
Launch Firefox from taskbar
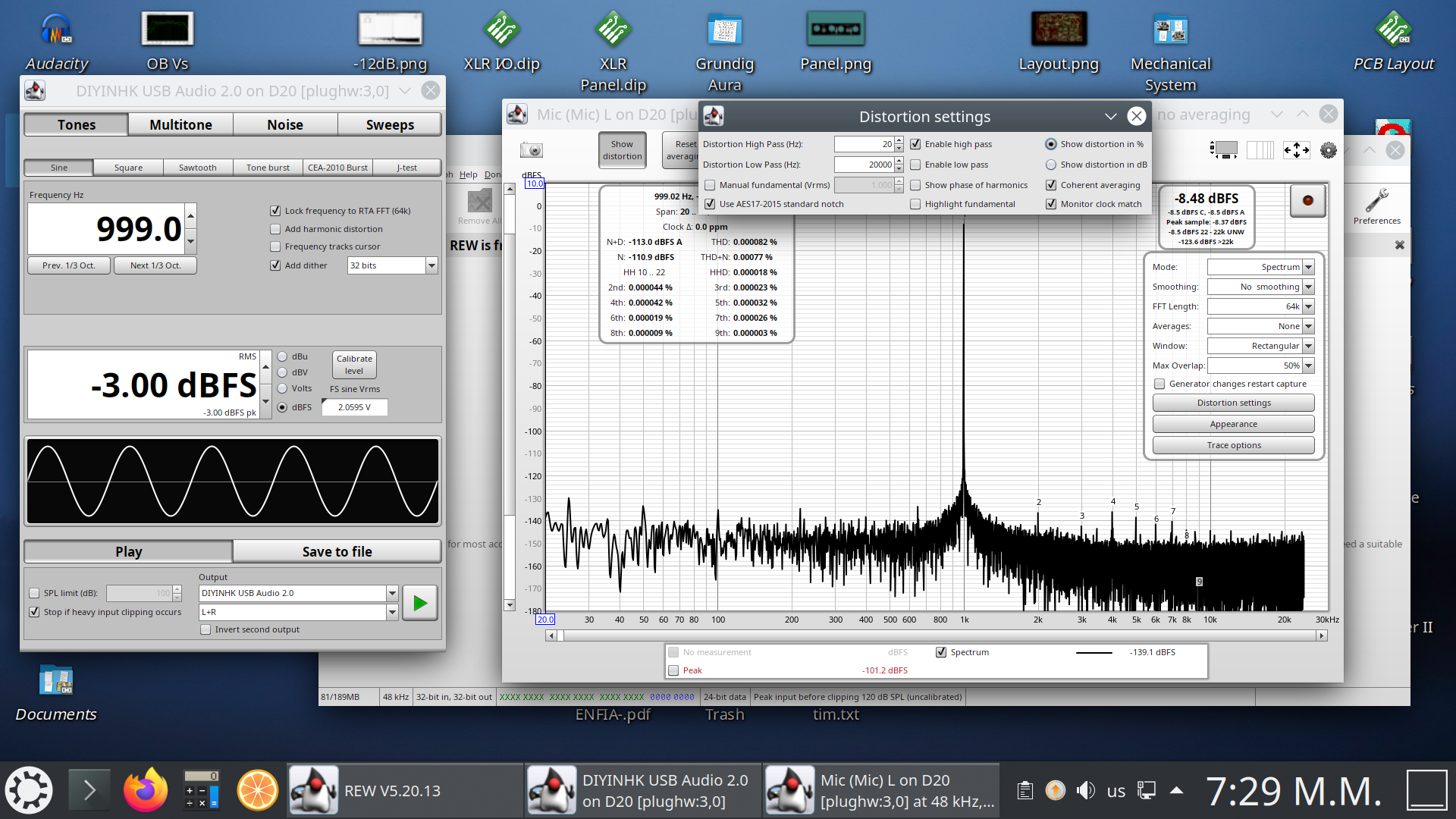146,790
